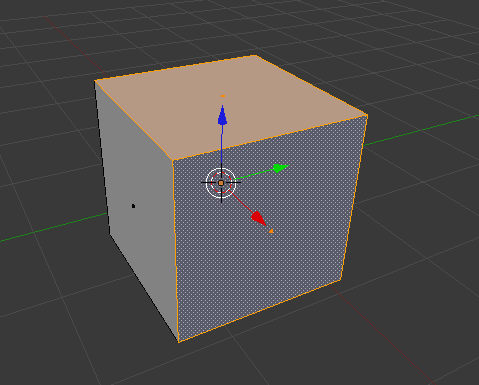Select the orange face dot below red arrow
Screen dimensions: 479x385
(271, 231)
